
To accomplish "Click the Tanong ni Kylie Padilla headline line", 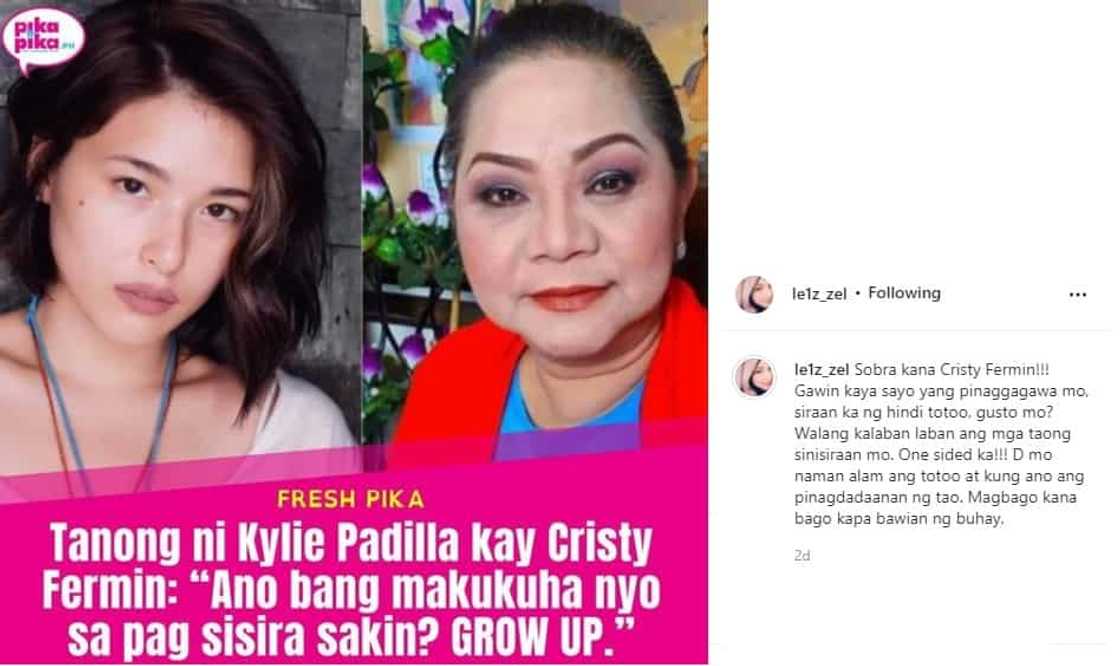I will 350,545.
